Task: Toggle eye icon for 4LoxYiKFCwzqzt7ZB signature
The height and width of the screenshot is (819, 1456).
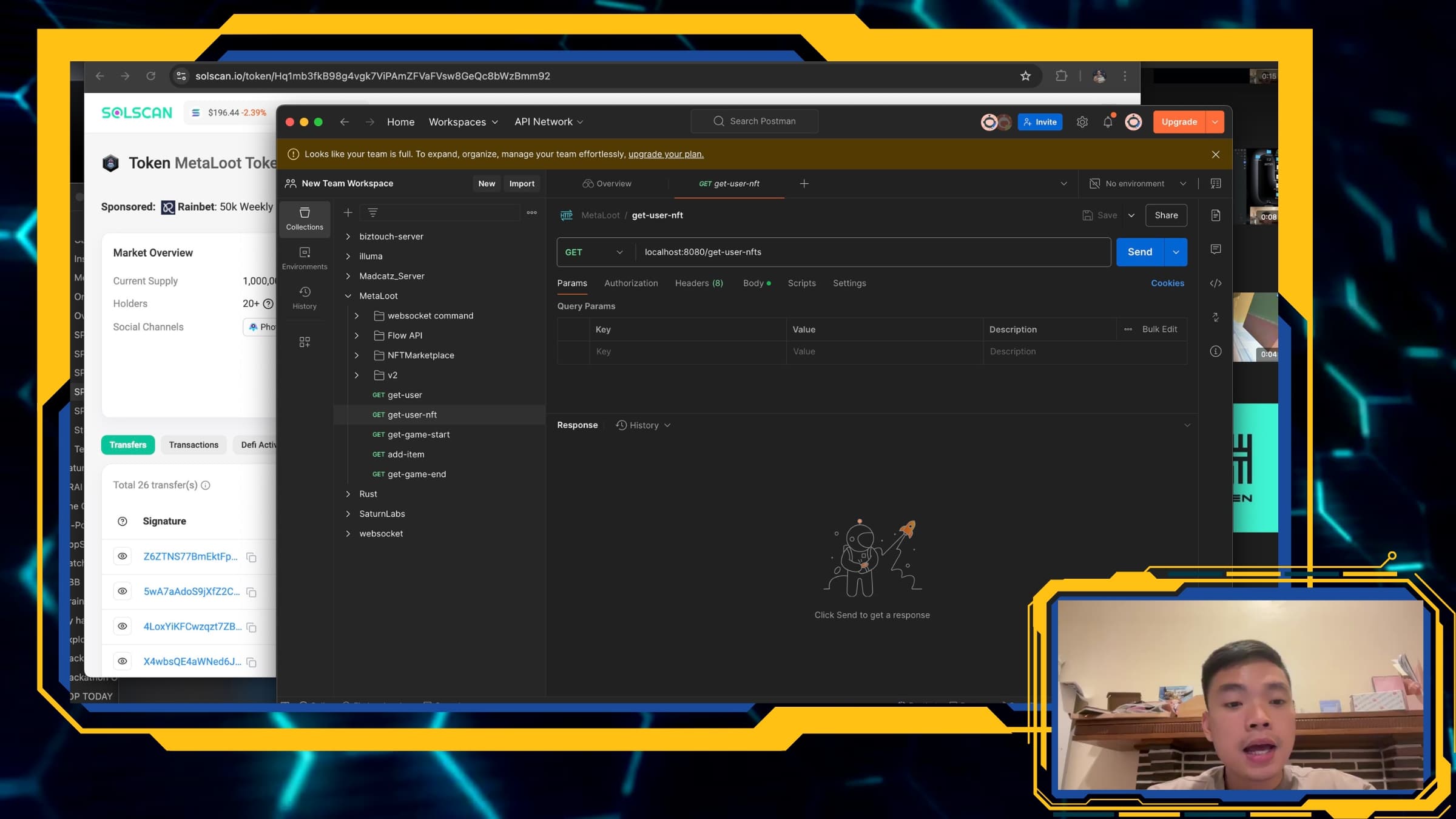Action: 123,626
